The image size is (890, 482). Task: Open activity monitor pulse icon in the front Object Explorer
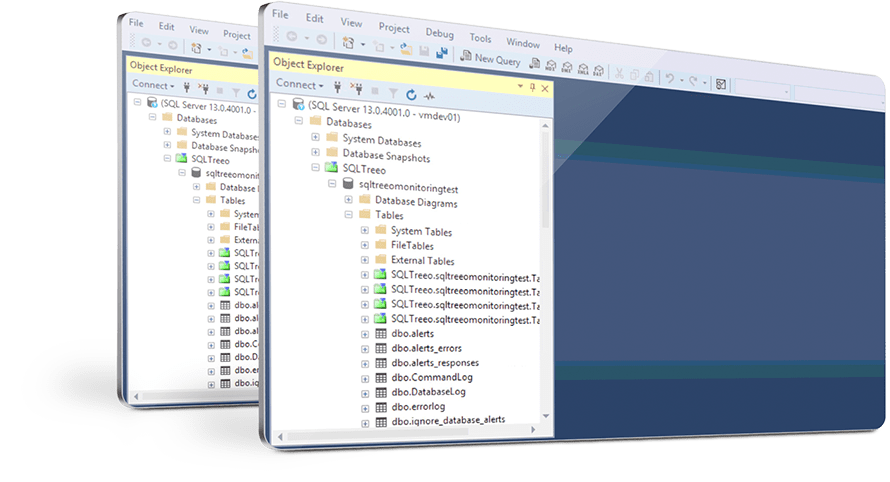tap(430, 97)
